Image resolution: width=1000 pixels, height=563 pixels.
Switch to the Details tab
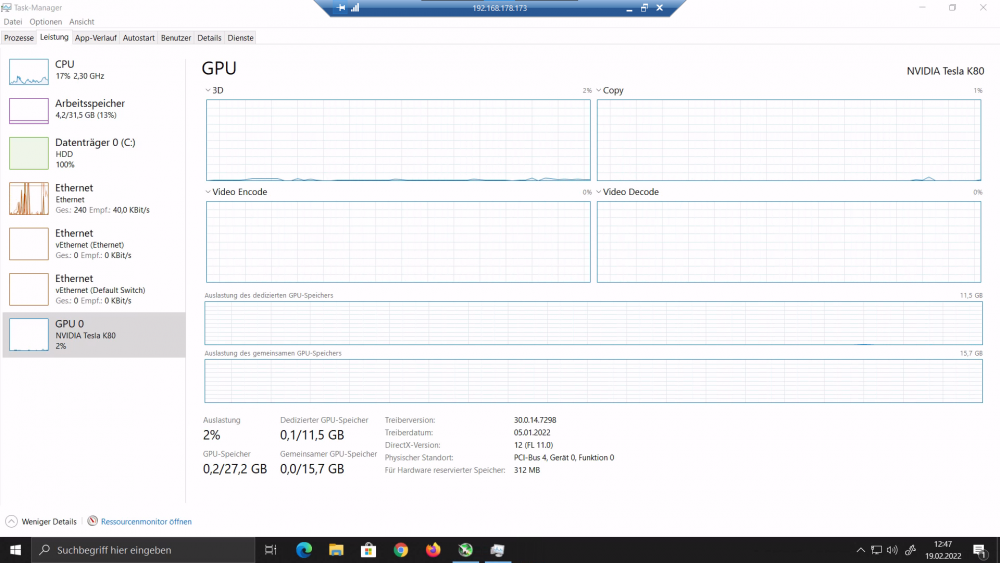click(209, 38)
